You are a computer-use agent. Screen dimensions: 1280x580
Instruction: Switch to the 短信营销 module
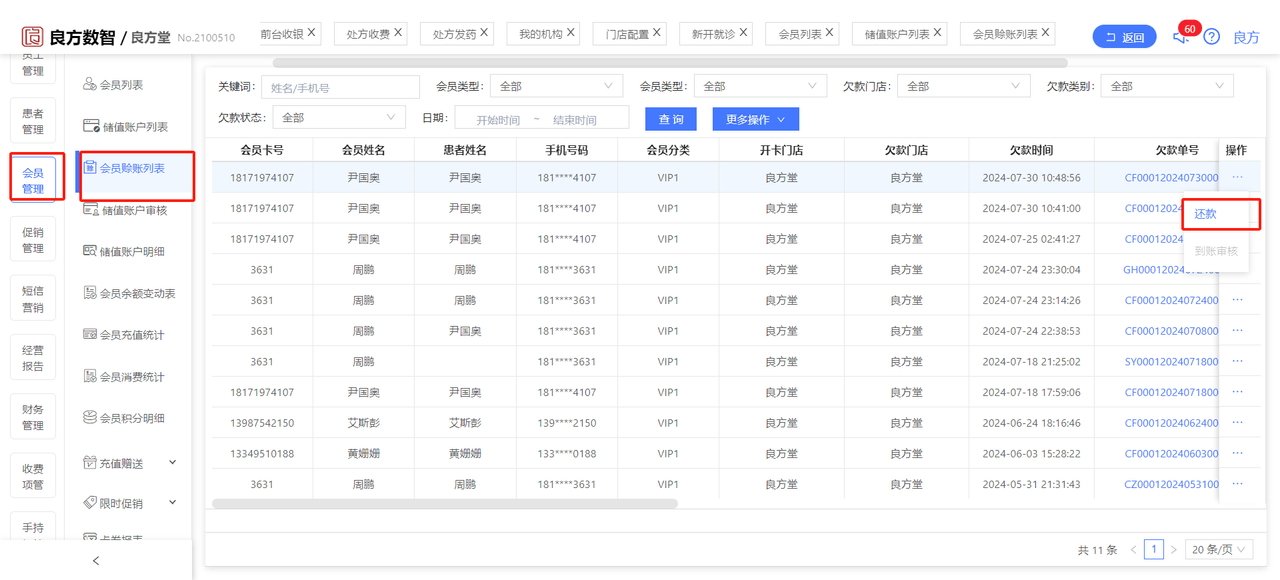pos(33,299)
